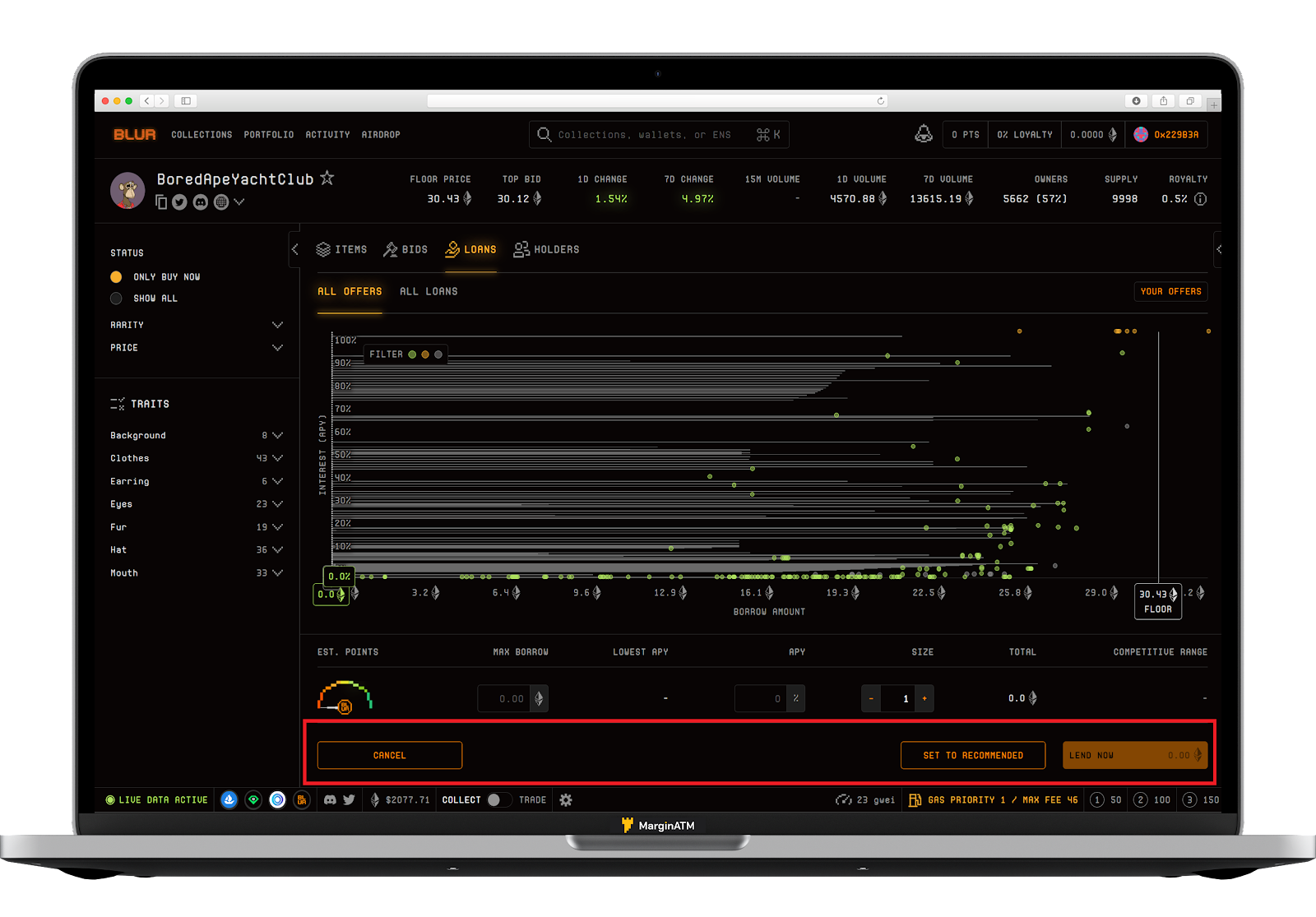Open the Twitter icon in the status bar

click(x=349, y=799)
